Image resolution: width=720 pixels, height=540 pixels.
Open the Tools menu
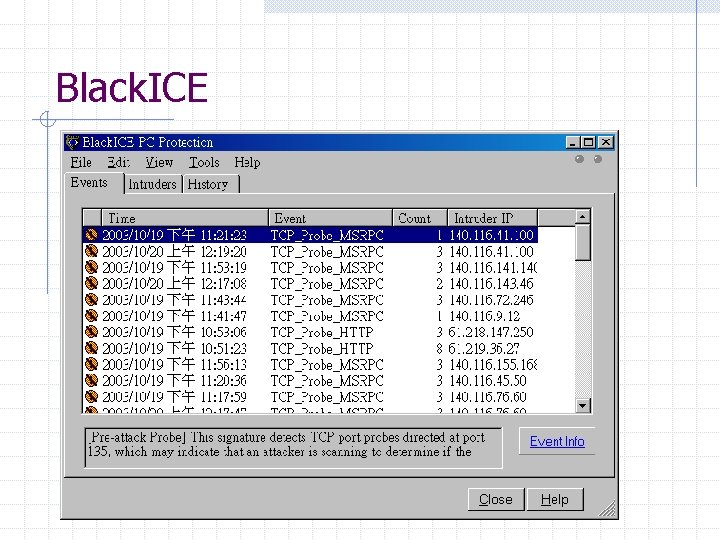[x=204, y=163]
